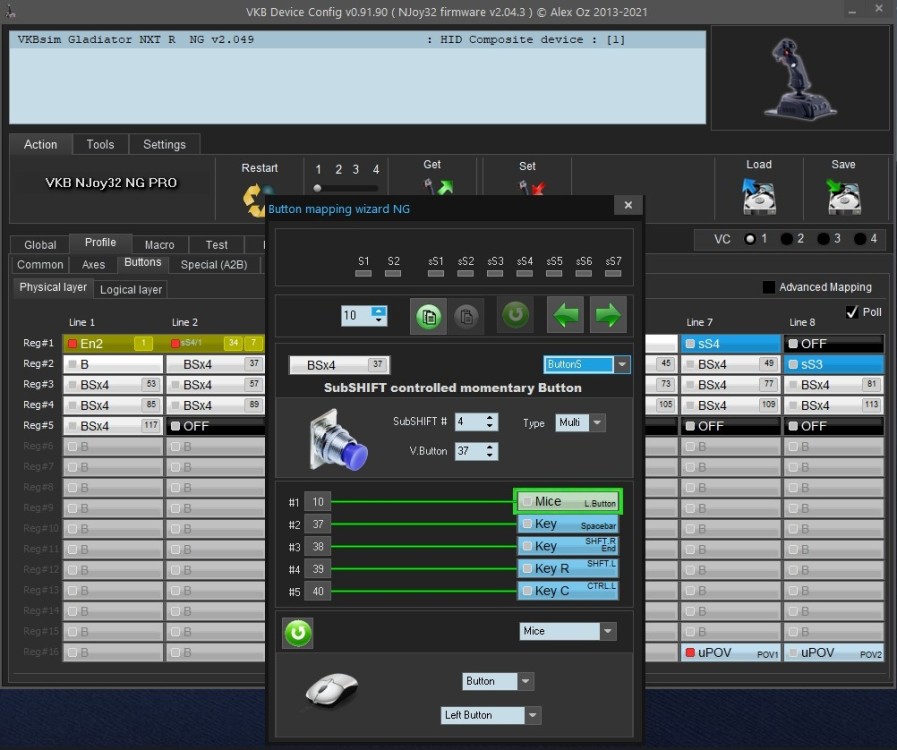Open the Logical layer tab

pos(131,289)
